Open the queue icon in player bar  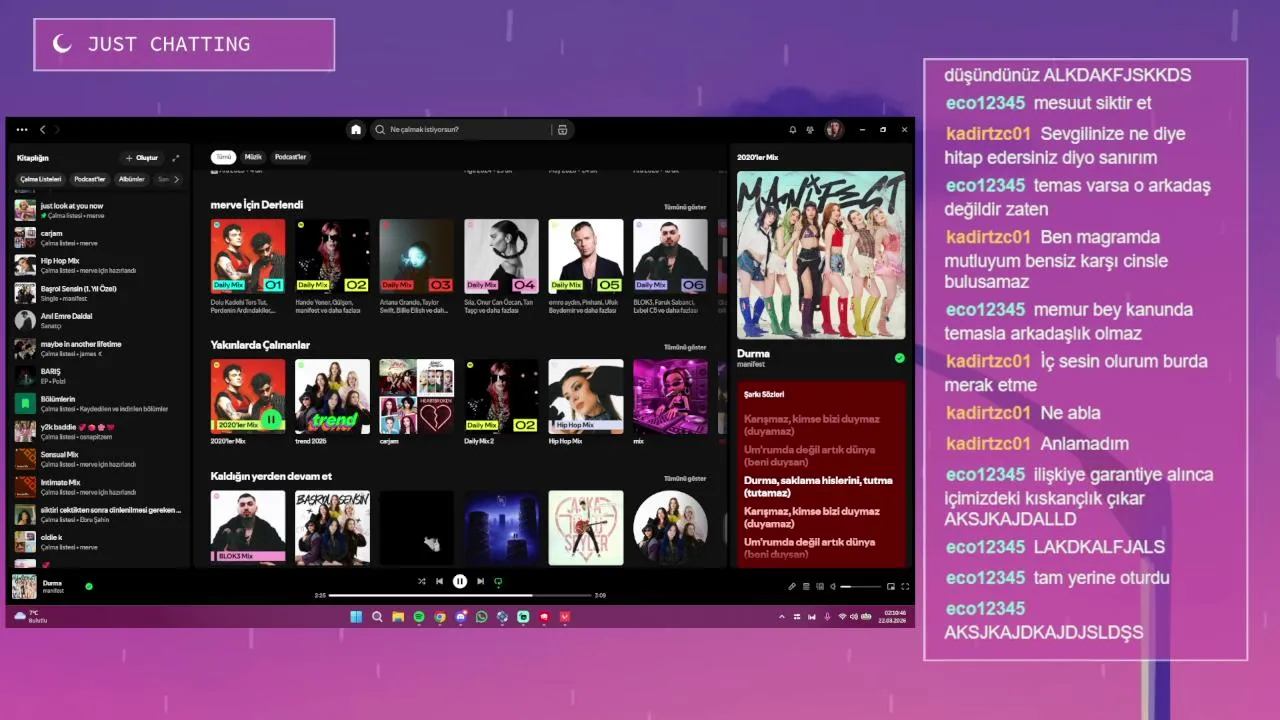[806, 587]
